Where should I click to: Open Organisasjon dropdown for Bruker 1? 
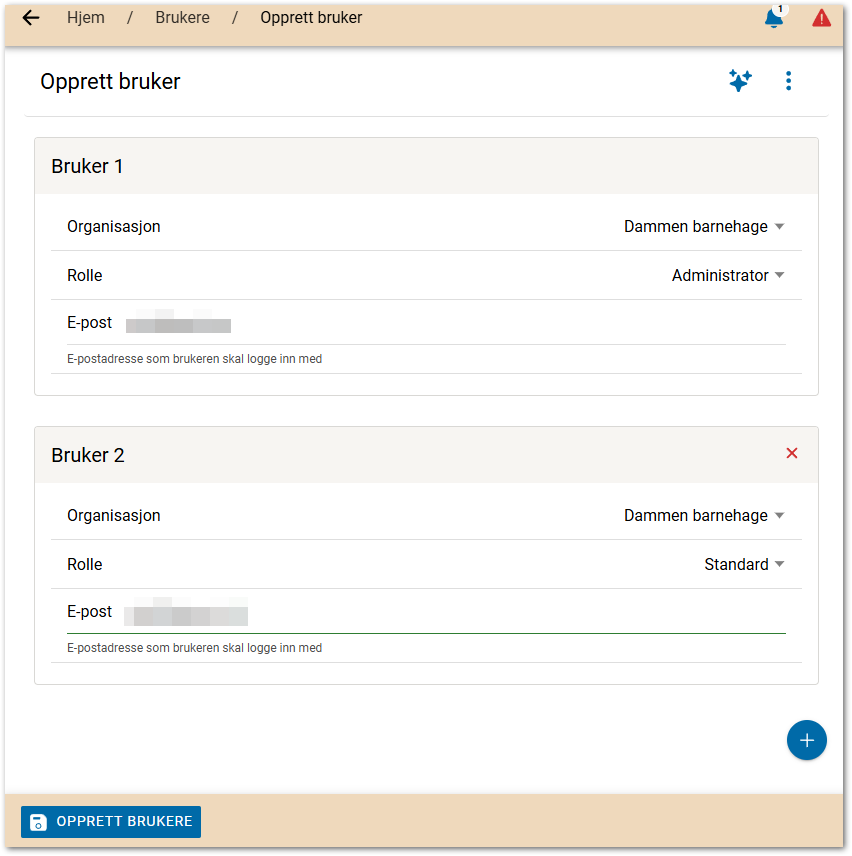pos(703,227)
